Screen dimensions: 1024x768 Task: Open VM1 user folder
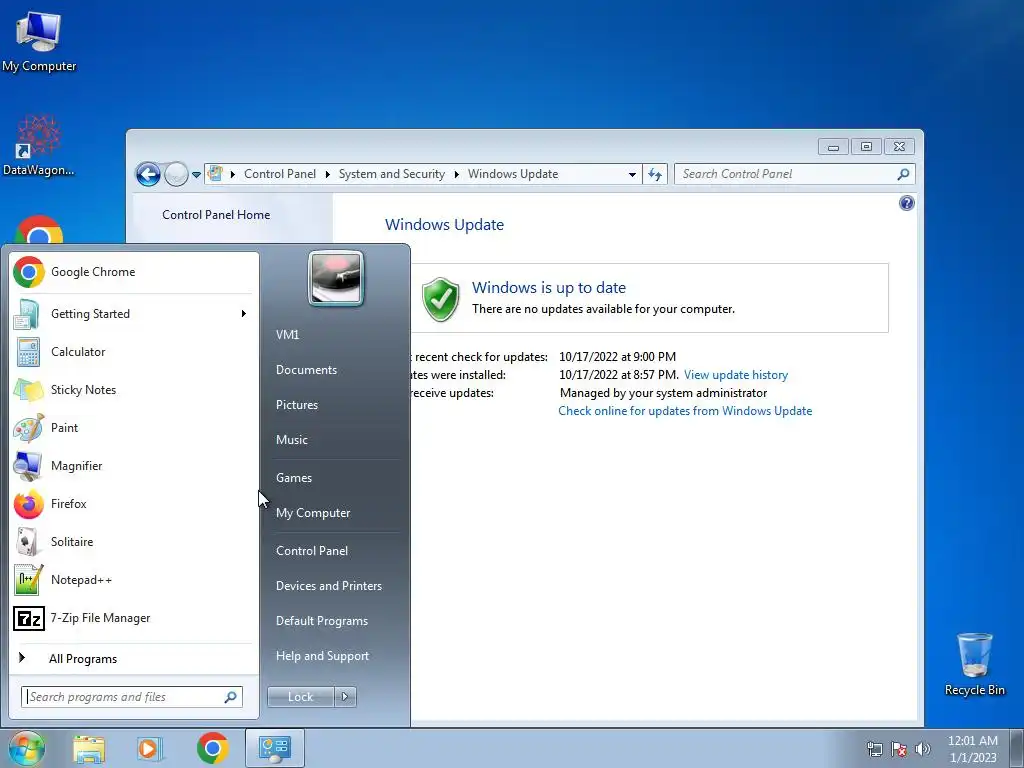pos(287,334)
